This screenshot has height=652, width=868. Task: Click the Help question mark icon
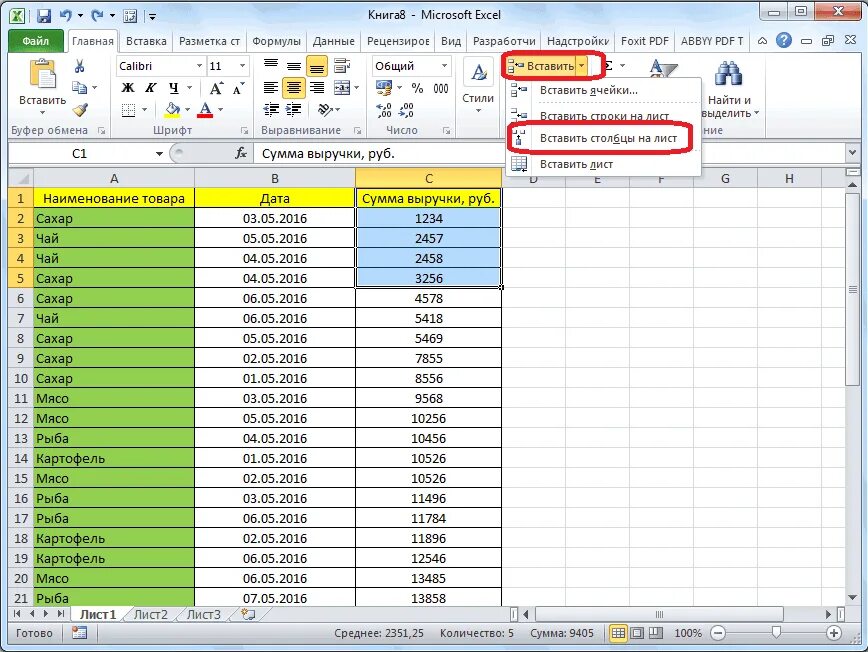[x=783, y=40]
